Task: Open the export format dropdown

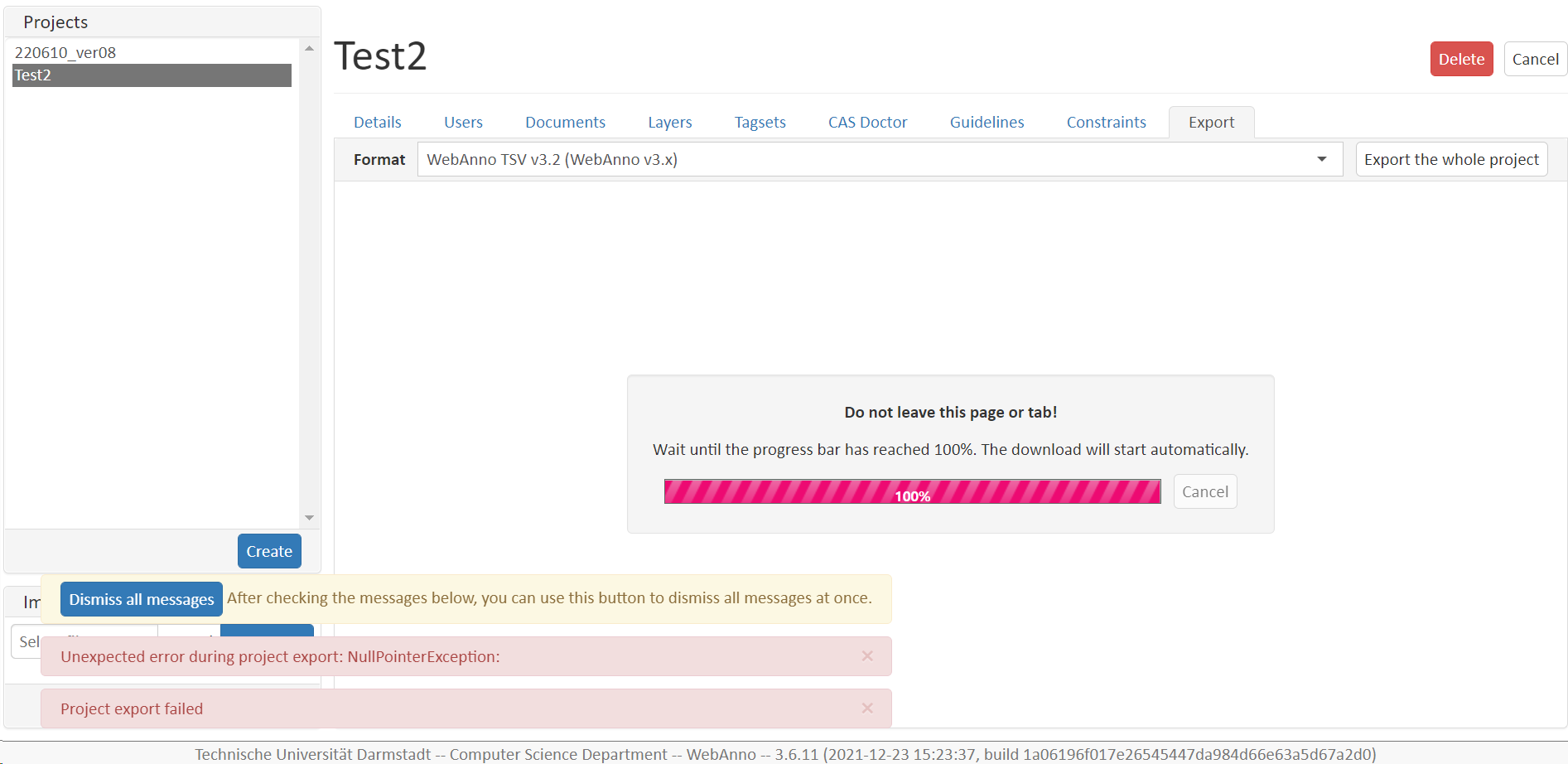Action: (x=1322, y=159)
